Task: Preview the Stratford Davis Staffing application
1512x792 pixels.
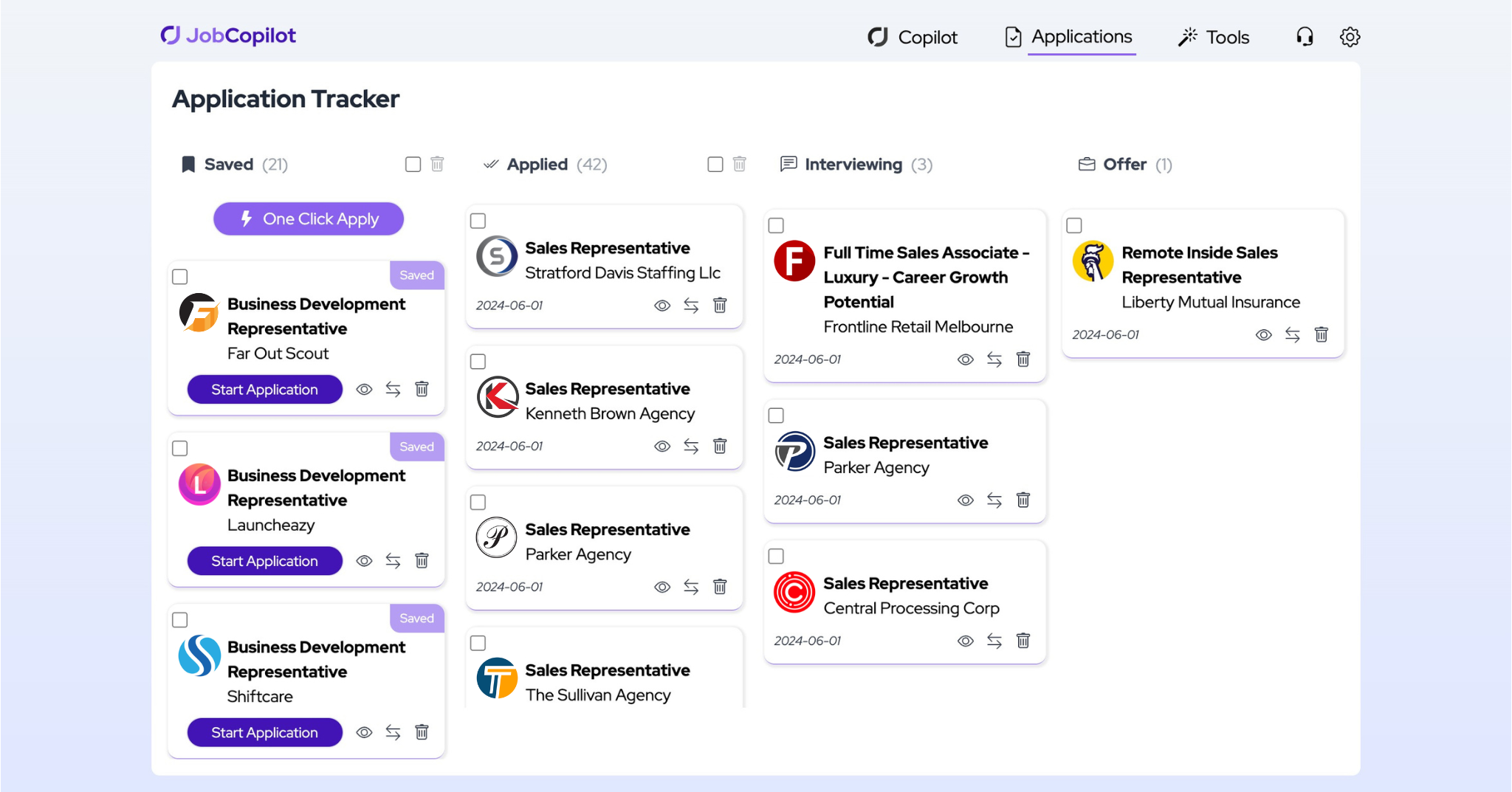Action: pyautogui.click(x=662, y=305)
